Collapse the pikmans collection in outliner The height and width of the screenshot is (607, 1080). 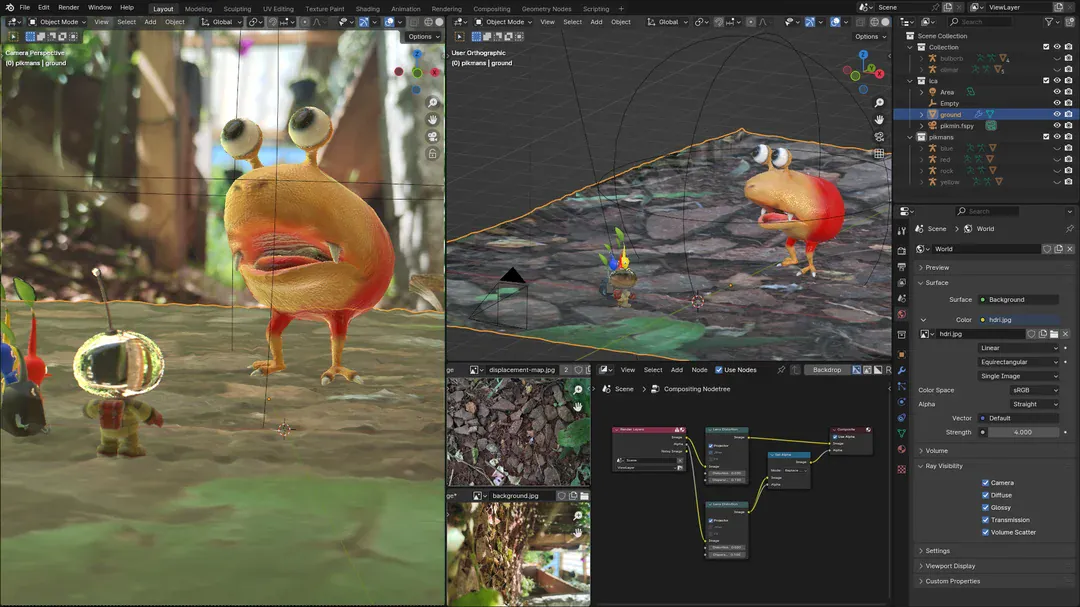911,137
